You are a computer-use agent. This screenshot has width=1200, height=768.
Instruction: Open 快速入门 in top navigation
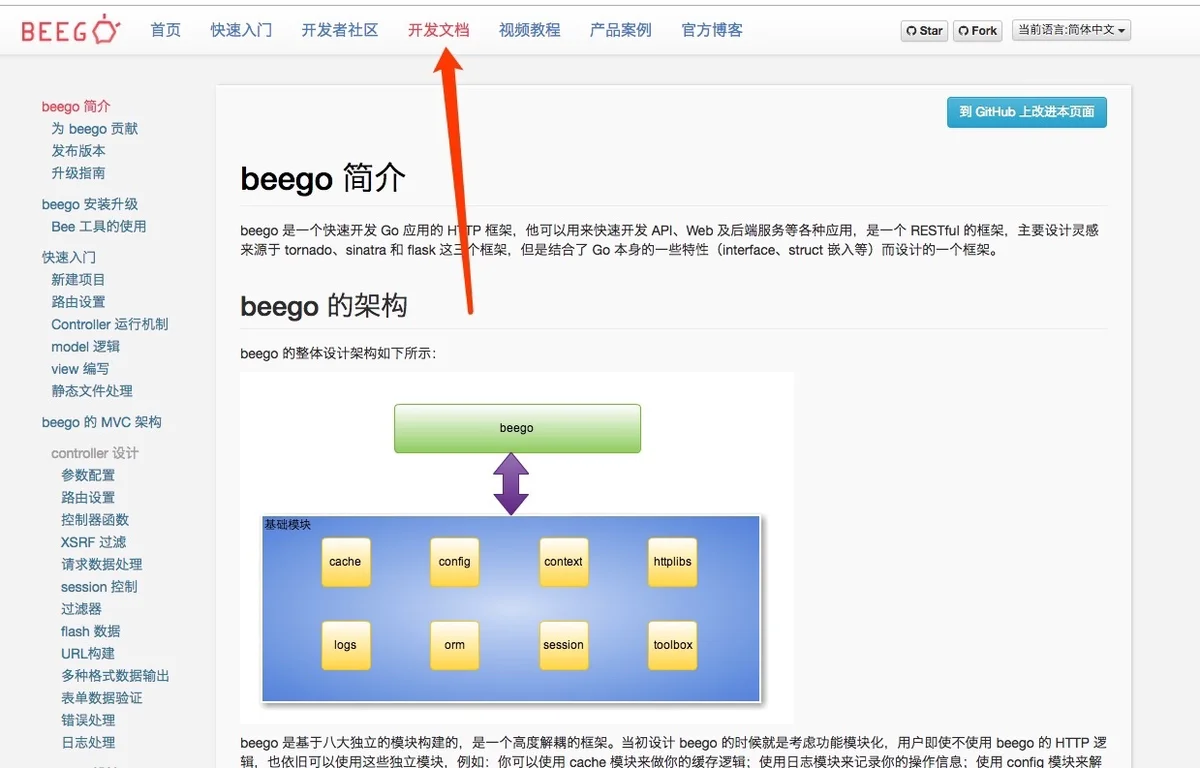pos(241,30)
